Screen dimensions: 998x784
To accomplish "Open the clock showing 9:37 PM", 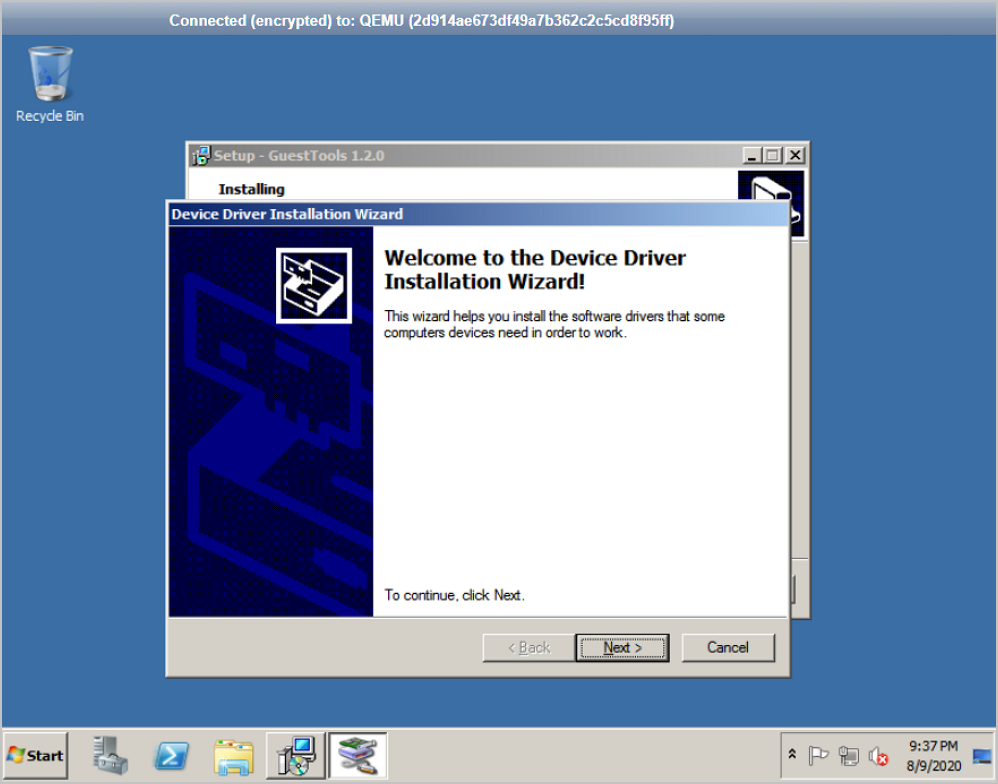I will pyautogui.click(x=934, y=755).
